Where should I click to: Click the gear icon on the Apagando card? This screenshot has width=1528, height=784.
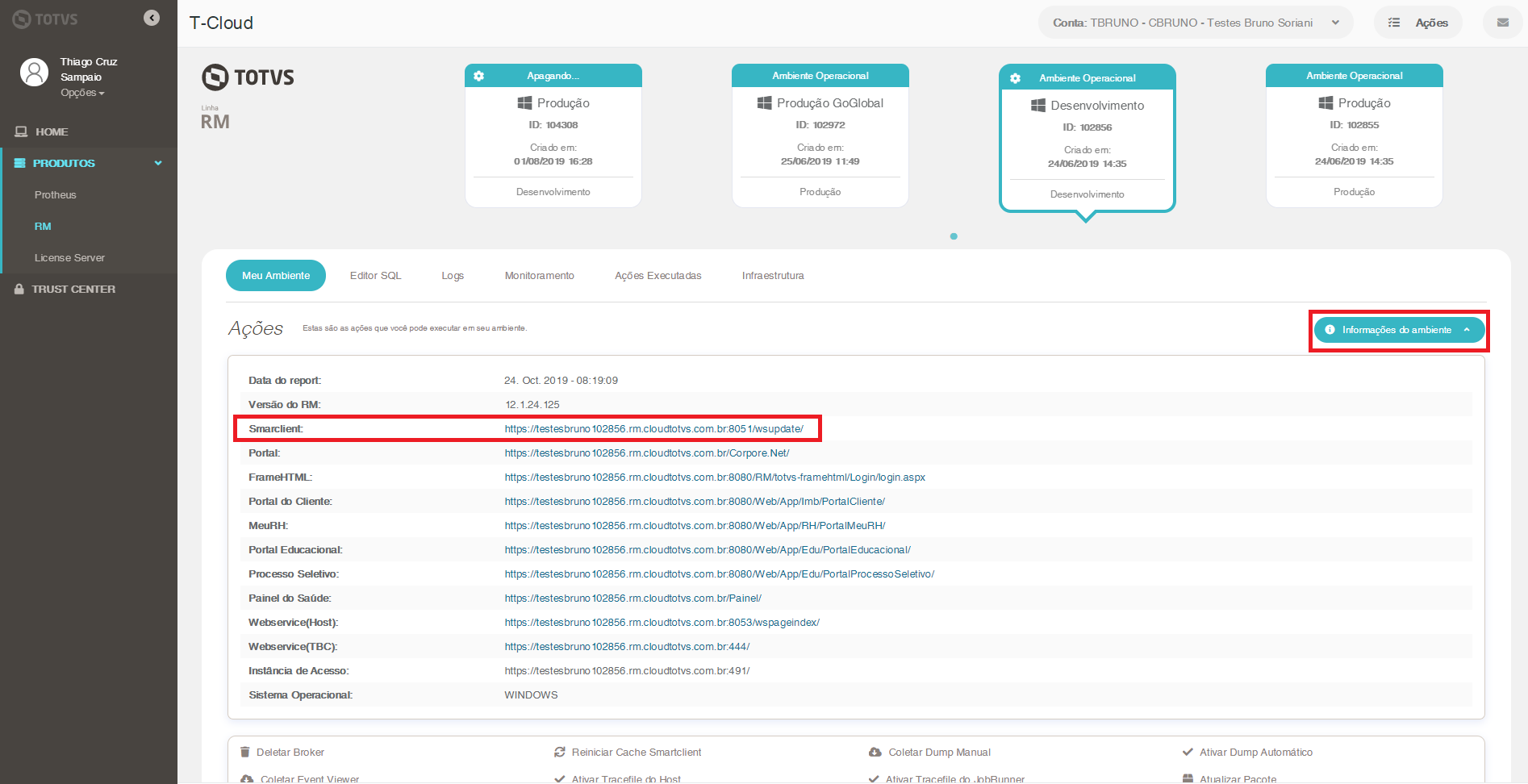(480, 75)
